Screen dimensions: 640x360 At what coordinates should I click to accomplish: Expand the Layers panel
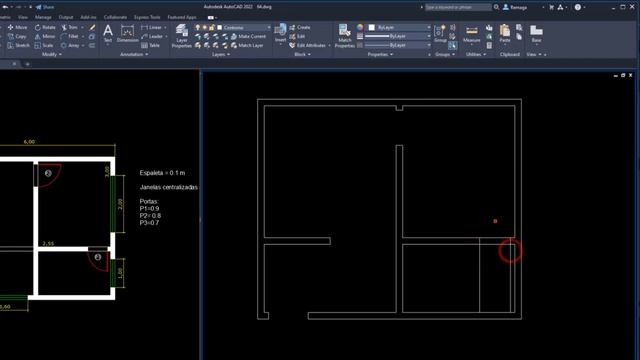tap(221, 54)
